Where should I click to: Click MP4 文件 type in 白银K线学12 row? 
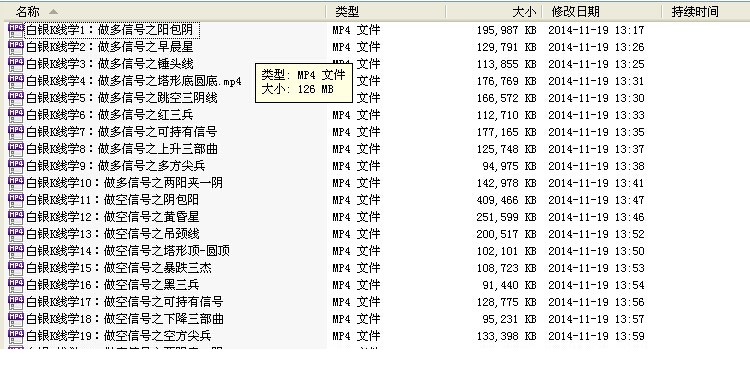[356, 217]
